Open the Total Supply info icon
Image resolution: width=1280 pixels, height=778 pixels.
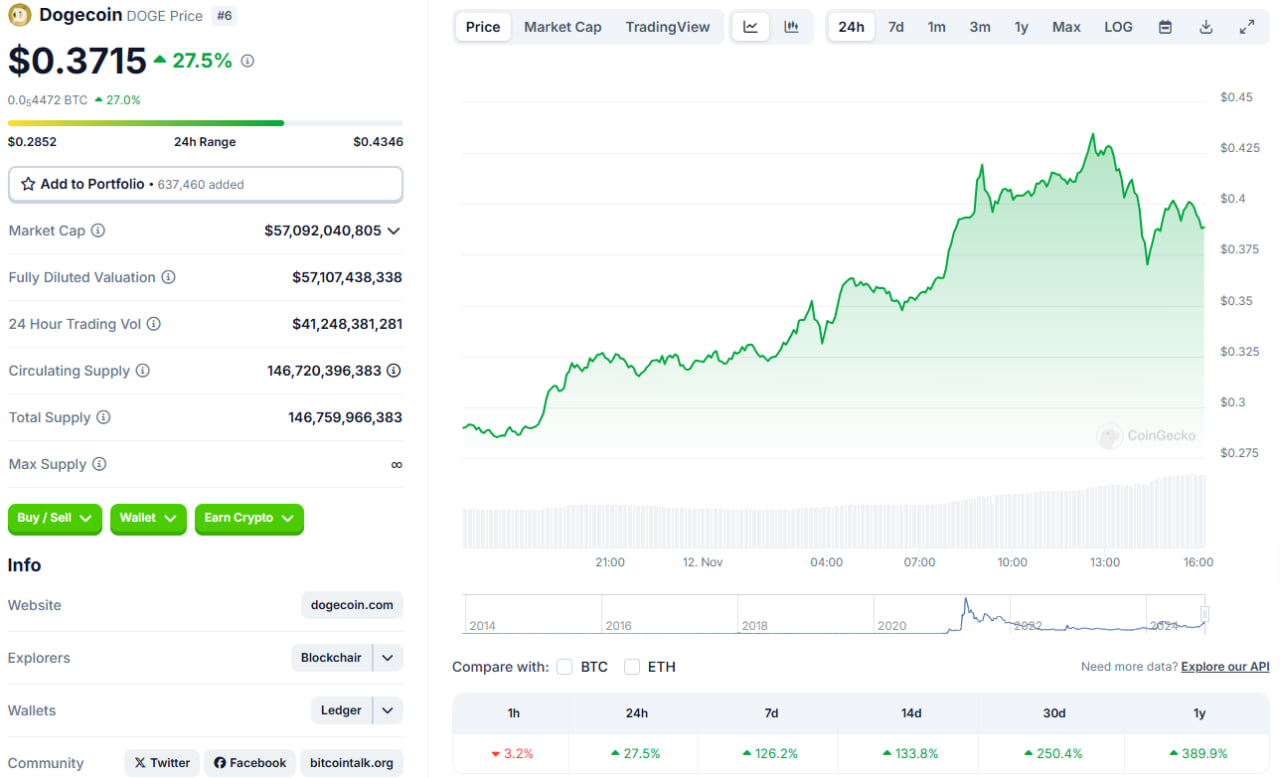point(104,418)
